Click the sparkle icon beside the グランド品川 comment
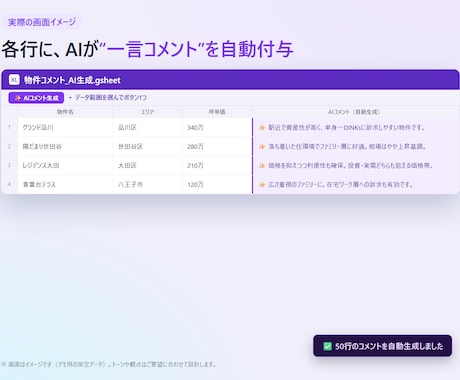The width and height of the screenshot is (460, 380). pyautogui.click(x=262, y=127)
